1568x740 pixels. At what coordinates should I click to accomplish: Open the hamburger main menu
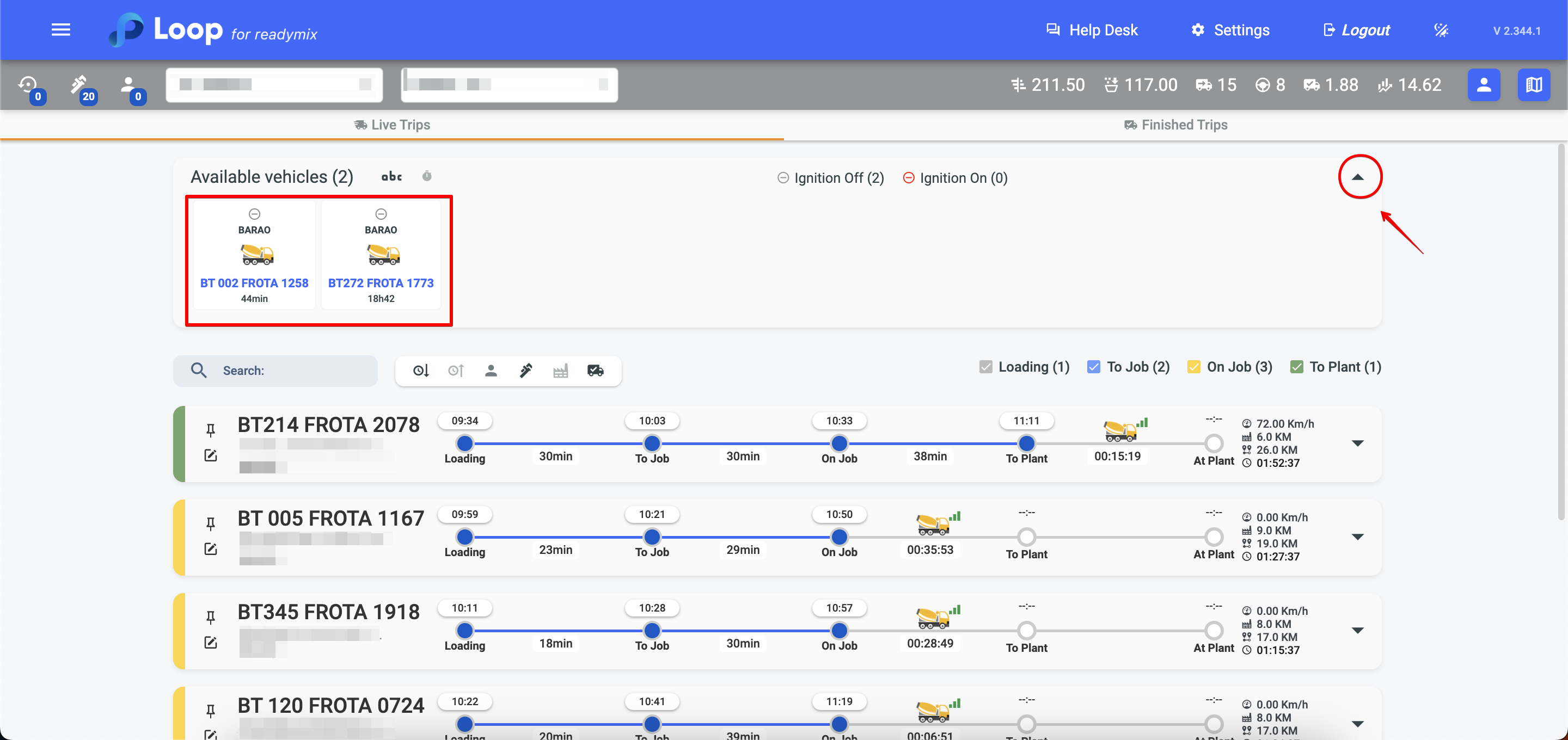[x=60, y=30]
